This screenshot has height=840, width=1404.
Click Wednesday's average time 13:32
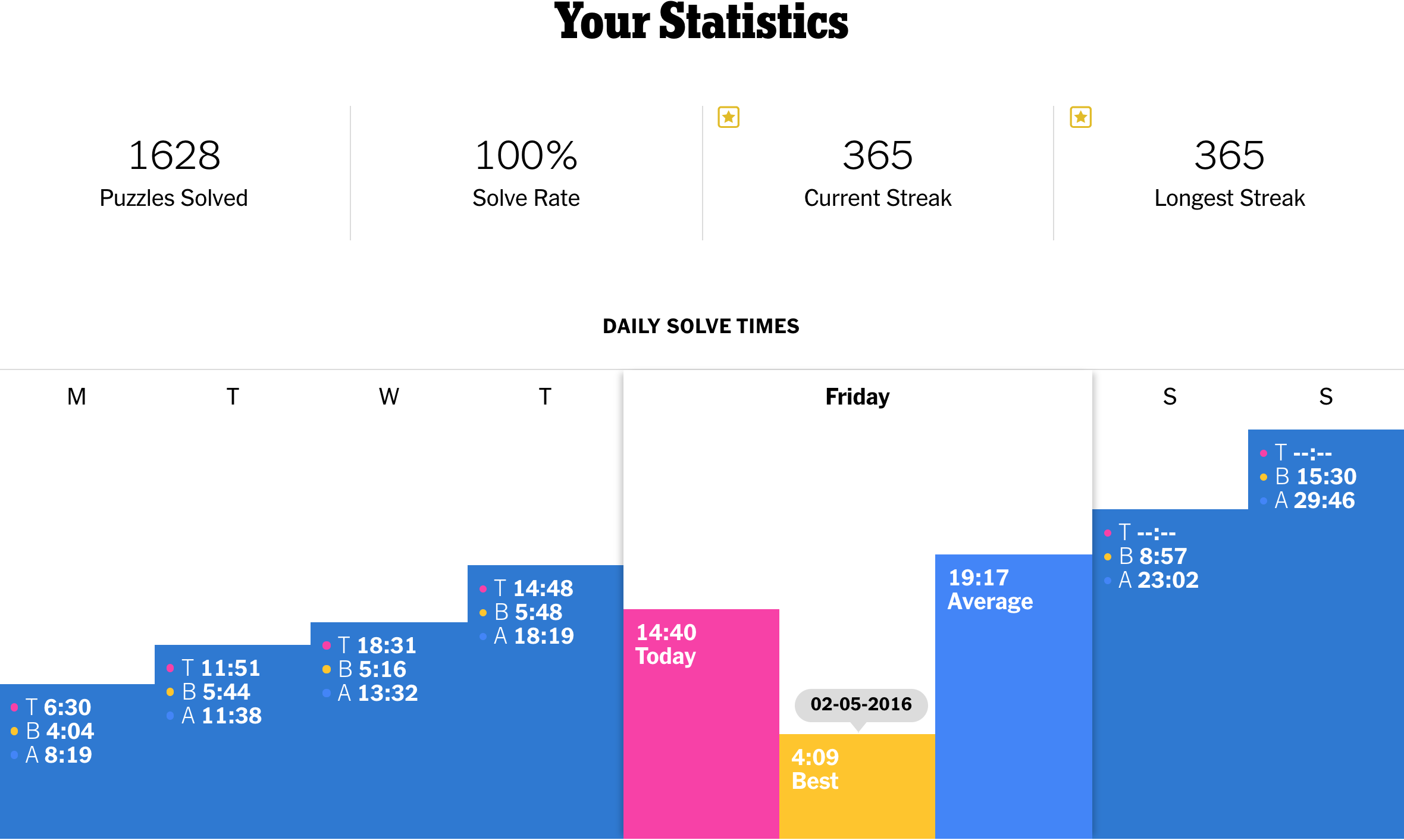(x=387, y=694)
